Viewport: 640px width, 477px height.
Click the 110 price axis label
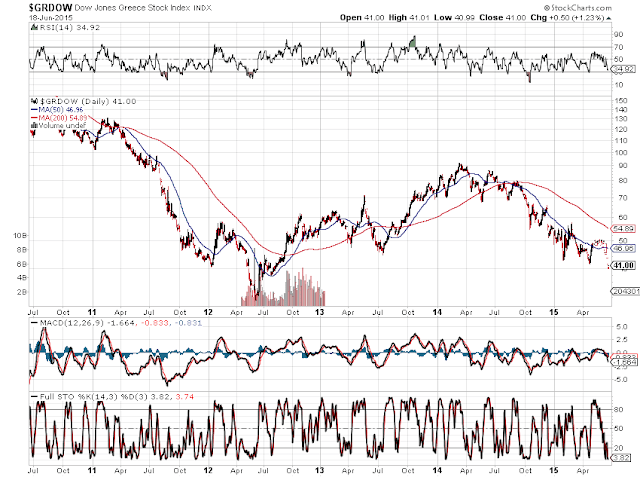[620, 140]
